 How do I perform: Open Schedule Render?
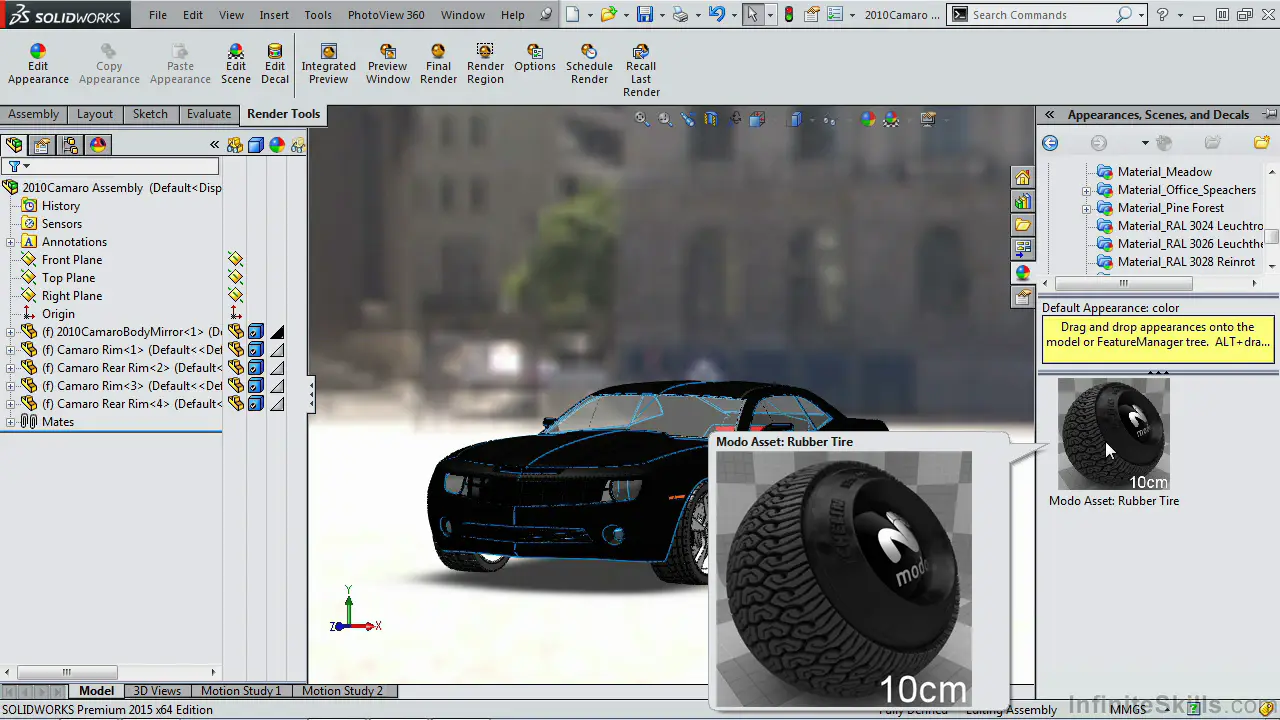(589, 65)
